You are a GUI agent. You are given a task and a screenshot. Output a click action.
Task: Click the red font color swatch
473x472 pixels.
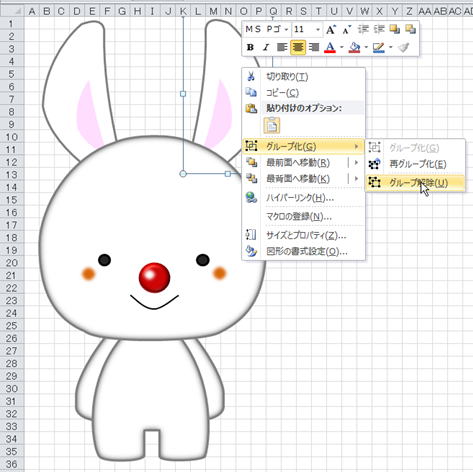330,48
